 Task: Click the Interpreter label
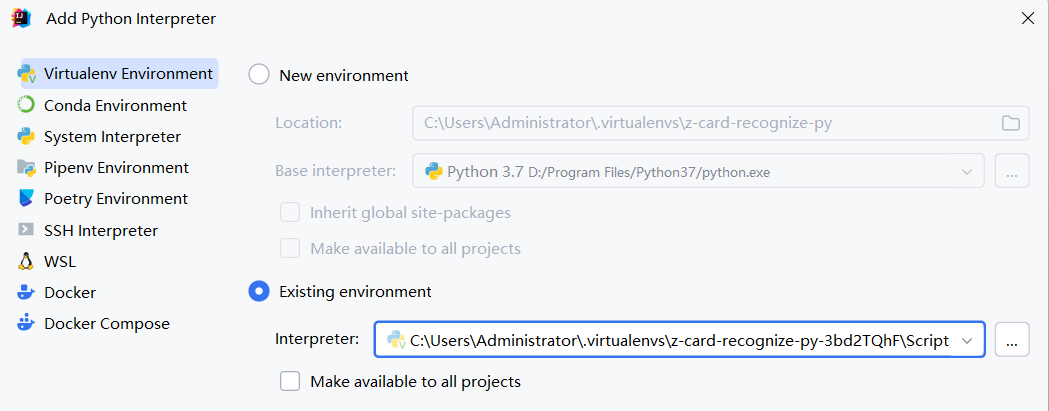click(x=317, y=339)
